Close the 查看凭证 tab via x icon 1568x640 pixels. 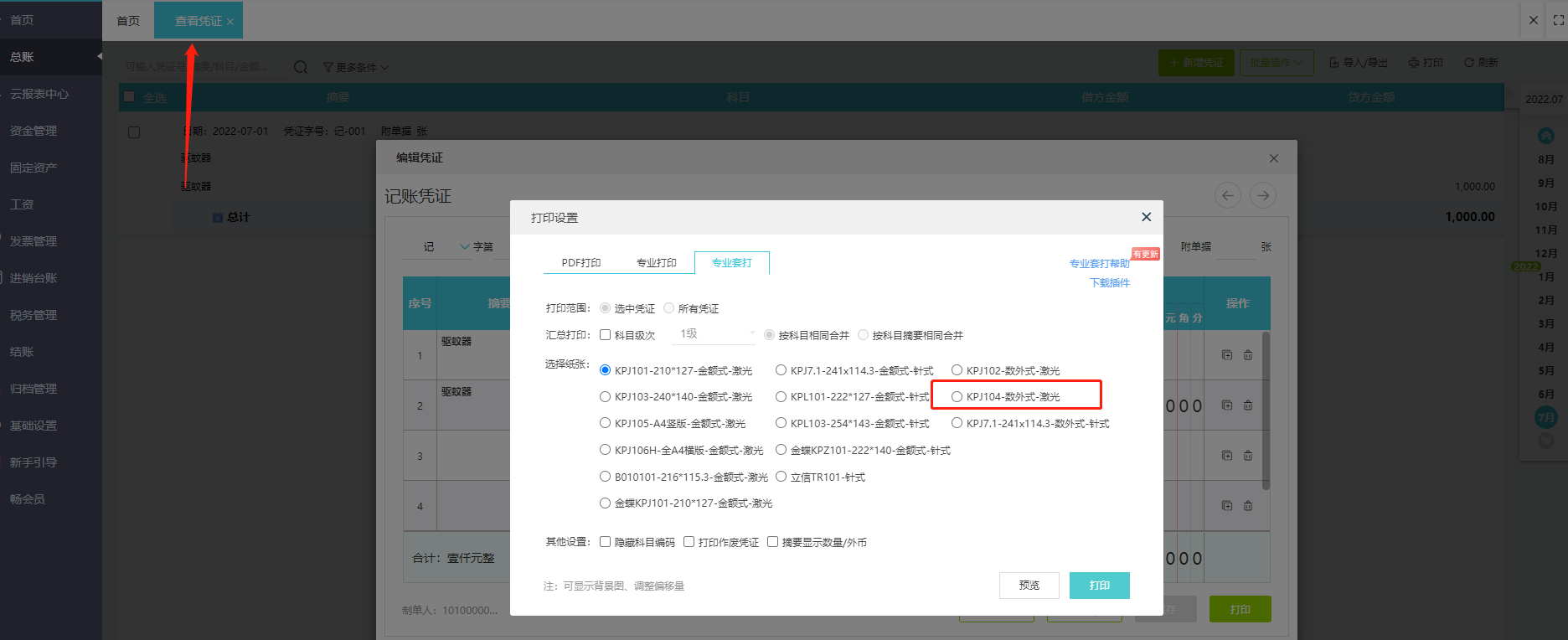[230, 22]
